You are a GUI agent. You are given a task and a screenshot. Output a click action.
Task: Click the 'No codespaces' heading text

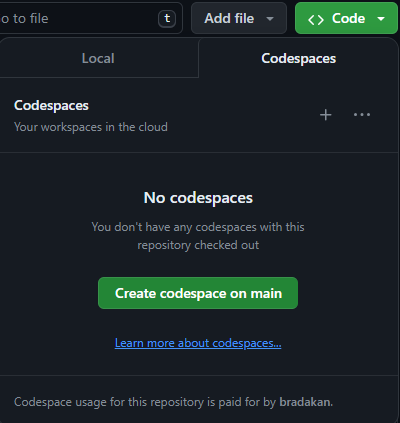(198, 198)
